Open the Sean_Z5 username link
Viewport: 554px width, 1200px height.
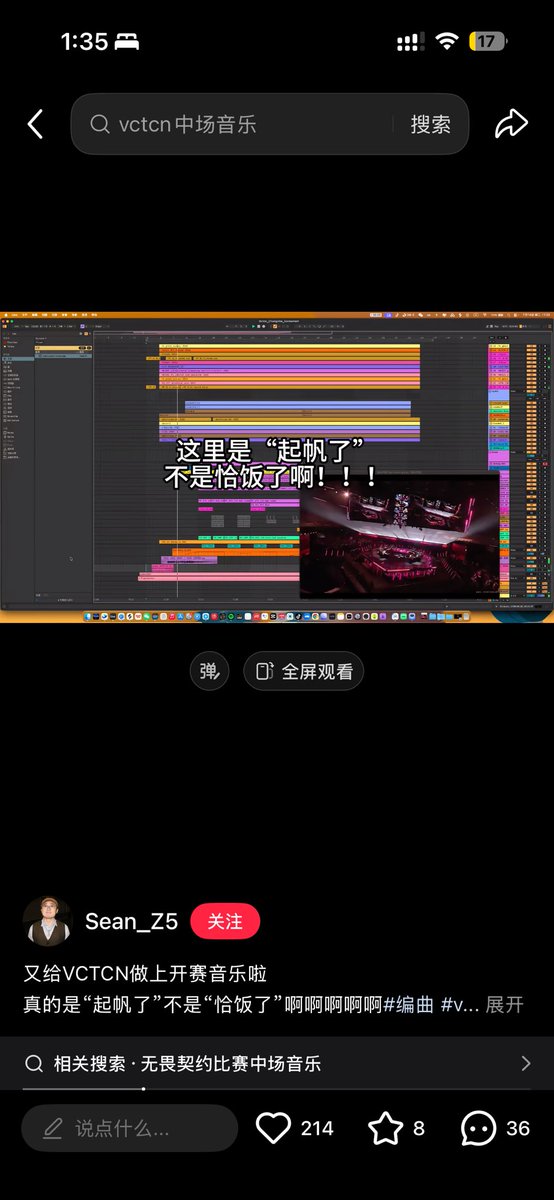pos(131,921)
